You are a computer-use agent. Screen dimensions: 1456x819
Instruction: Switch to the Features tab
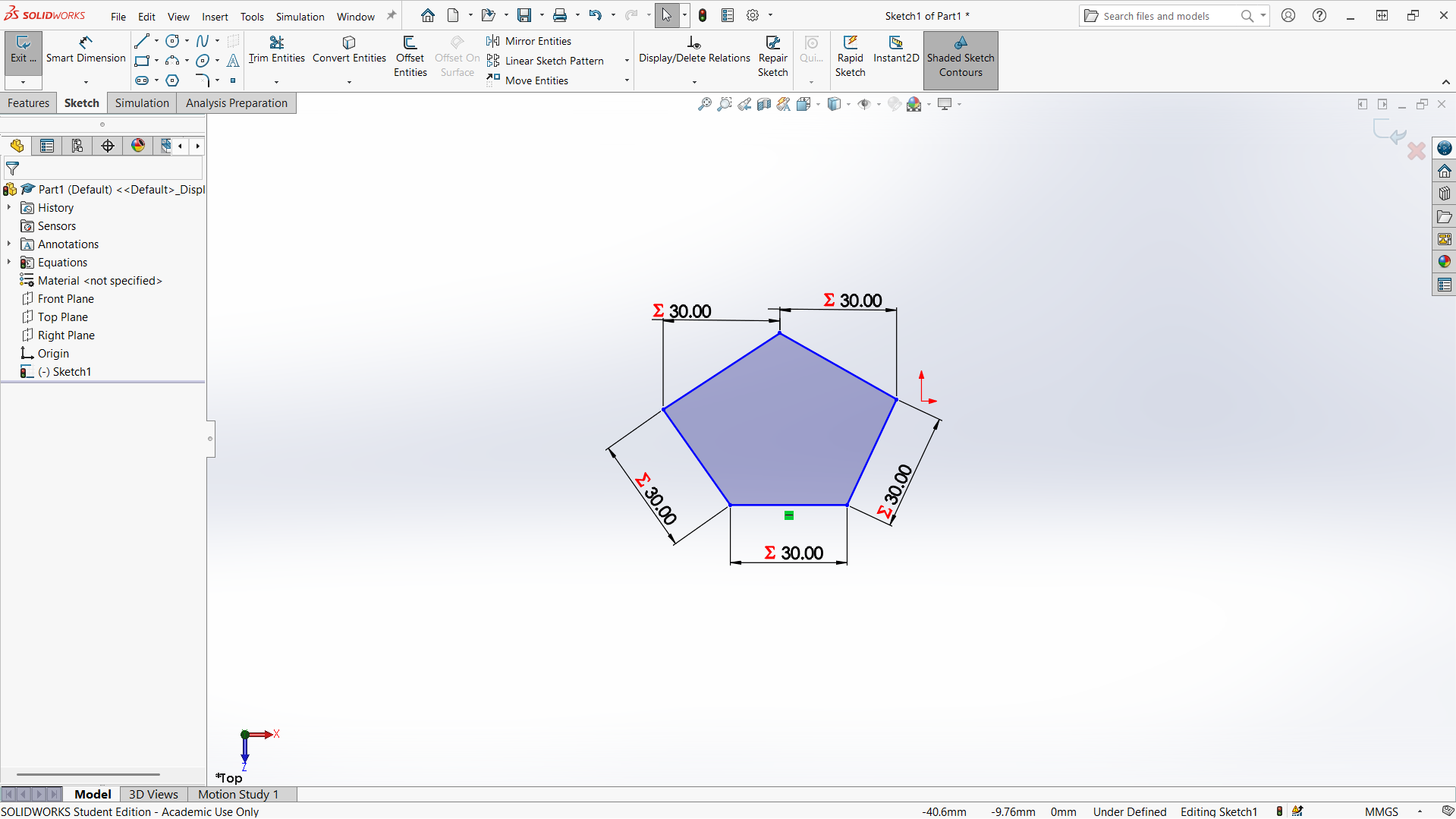[29, 103]
